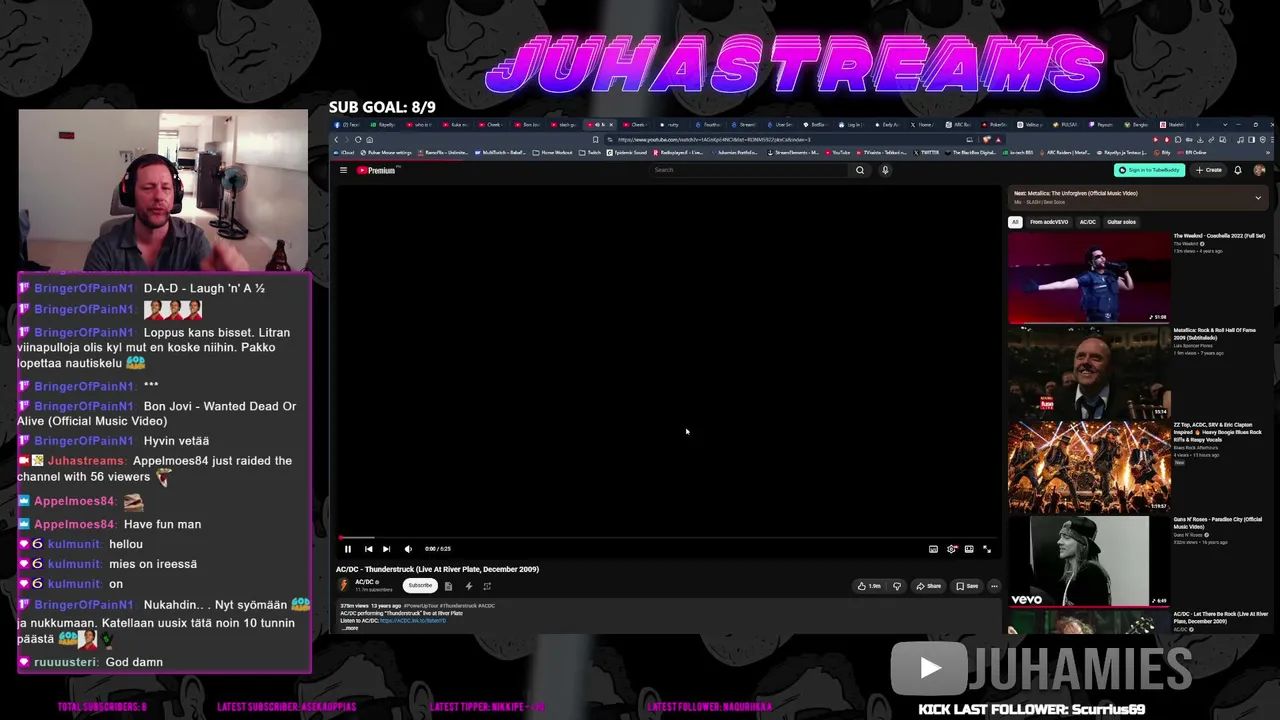1280x720 pixels.
Task: Open the AC/DC channel avatar
Action: pos(344,585)
